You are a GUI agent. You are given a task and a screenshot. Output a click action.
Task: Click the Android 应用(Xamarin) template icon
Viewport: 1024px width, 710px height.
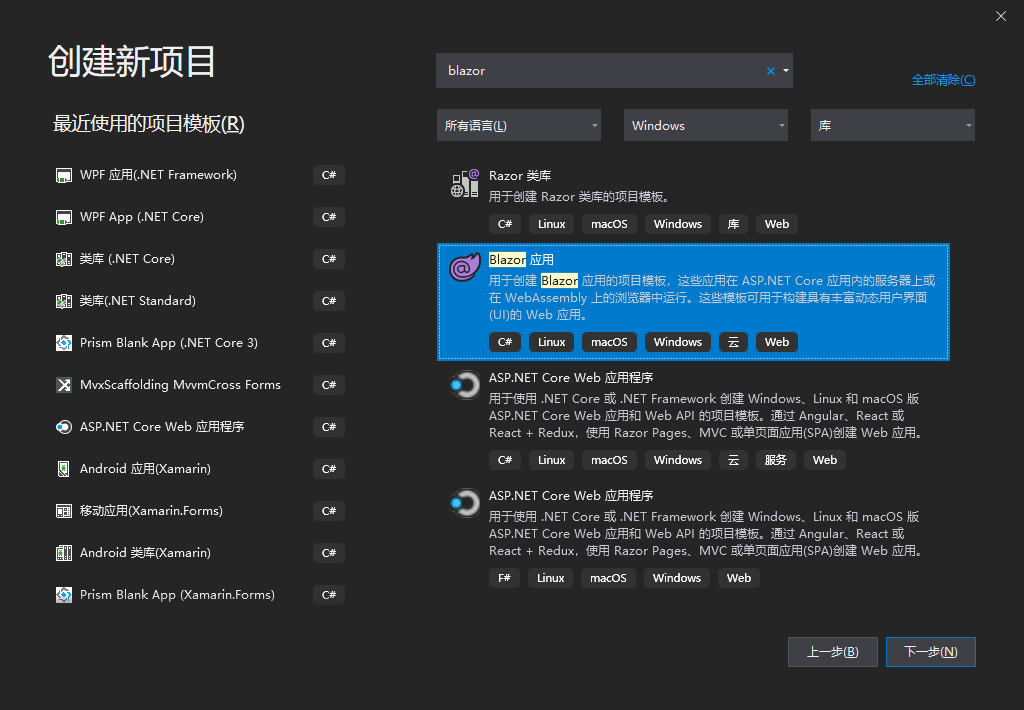tap(63, 469)
